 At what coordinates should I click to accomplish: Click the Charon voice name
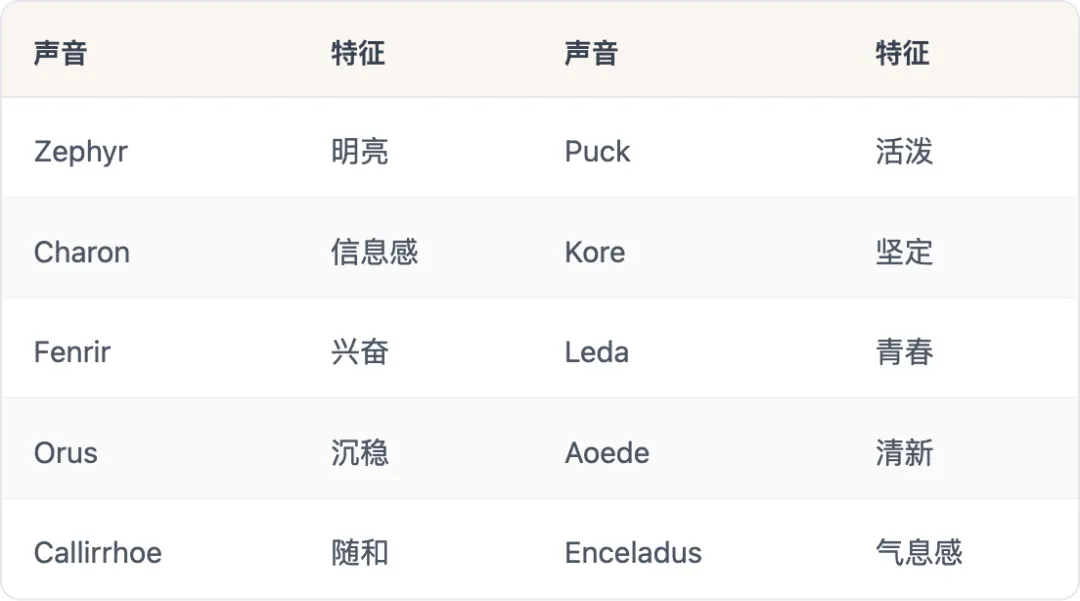point(81,252)
